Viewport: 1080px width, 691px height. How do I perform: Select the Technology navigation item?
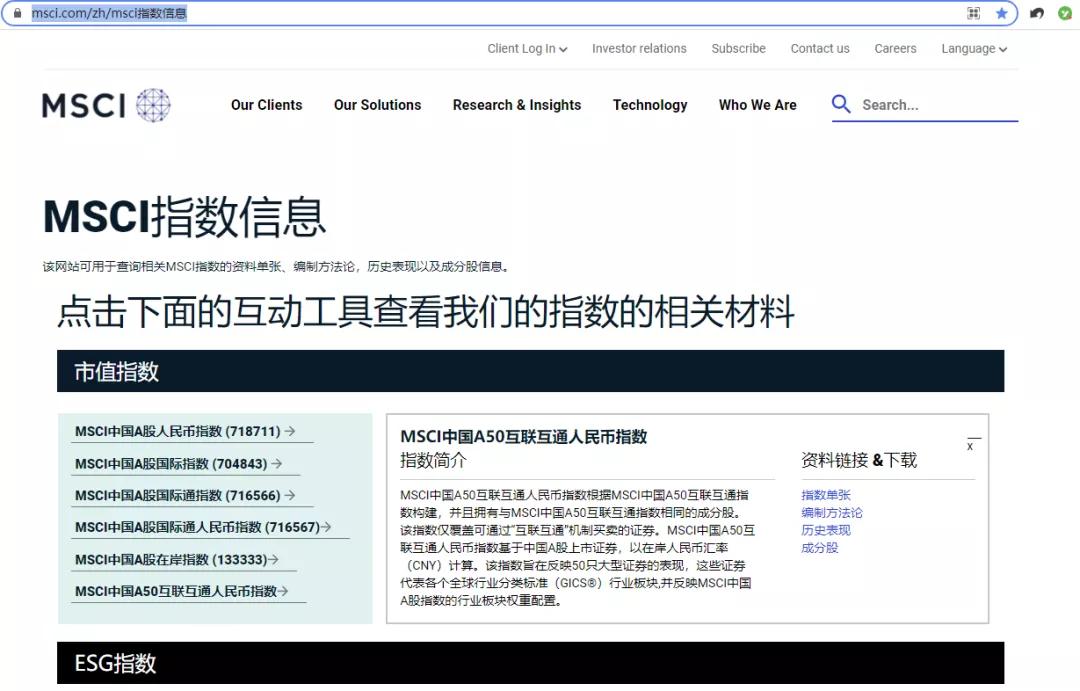click(650, 104)
